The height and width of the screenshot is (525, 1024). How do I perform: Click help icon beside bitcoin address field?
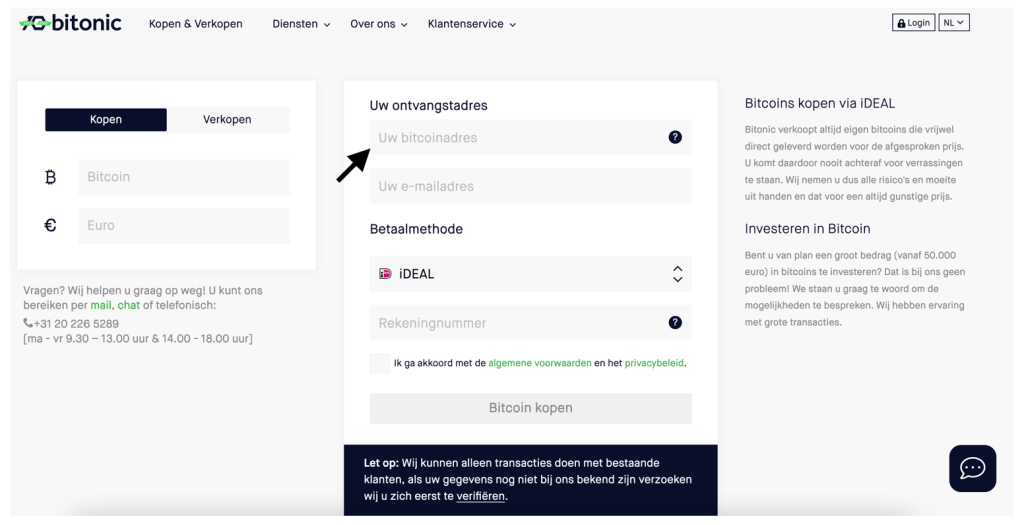tap(675, 137)
